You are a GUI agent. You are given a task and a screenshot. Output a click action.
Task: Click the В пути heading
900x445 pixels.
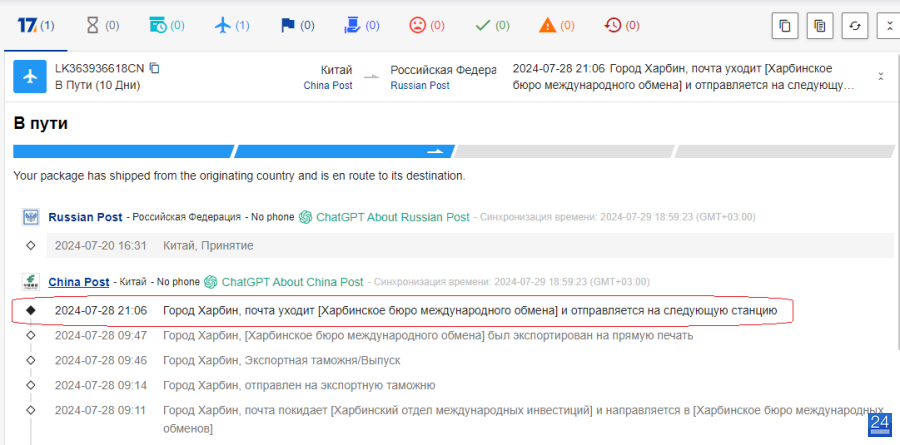coord(41,123)
